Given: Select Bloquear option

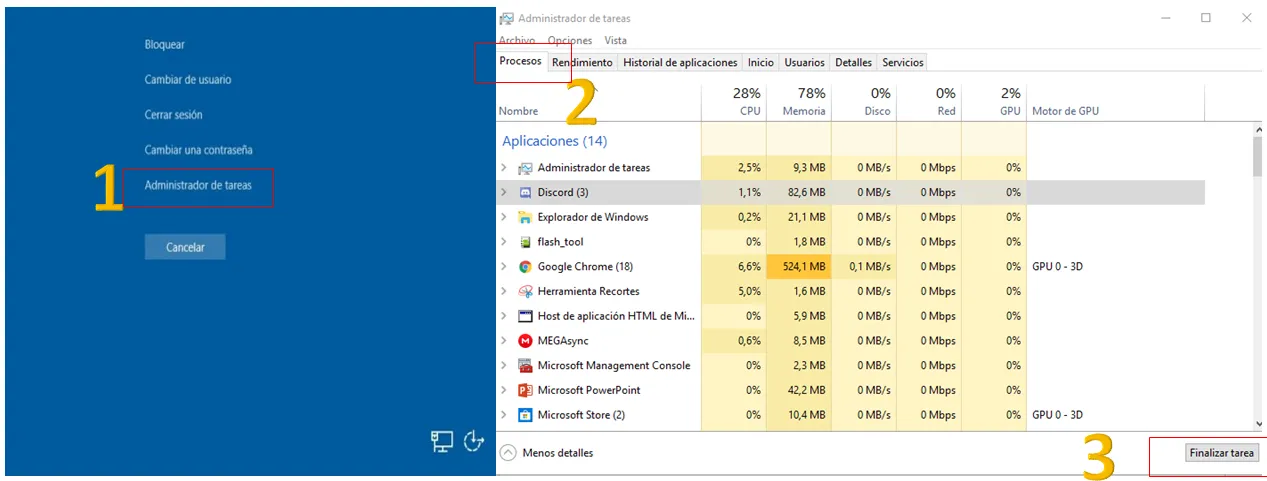Looking at the screenshot, I should click(x=165, y=45).
